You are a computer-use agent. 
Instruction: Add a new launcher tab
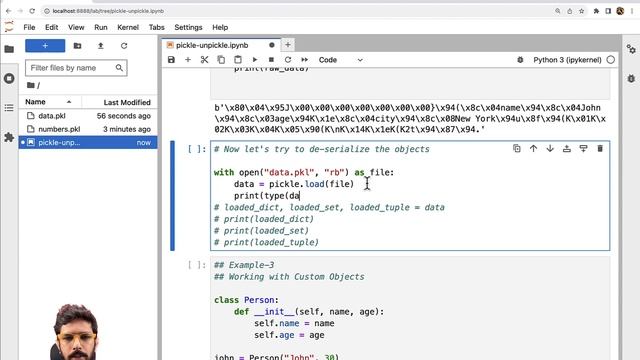(x=288, y=45)
